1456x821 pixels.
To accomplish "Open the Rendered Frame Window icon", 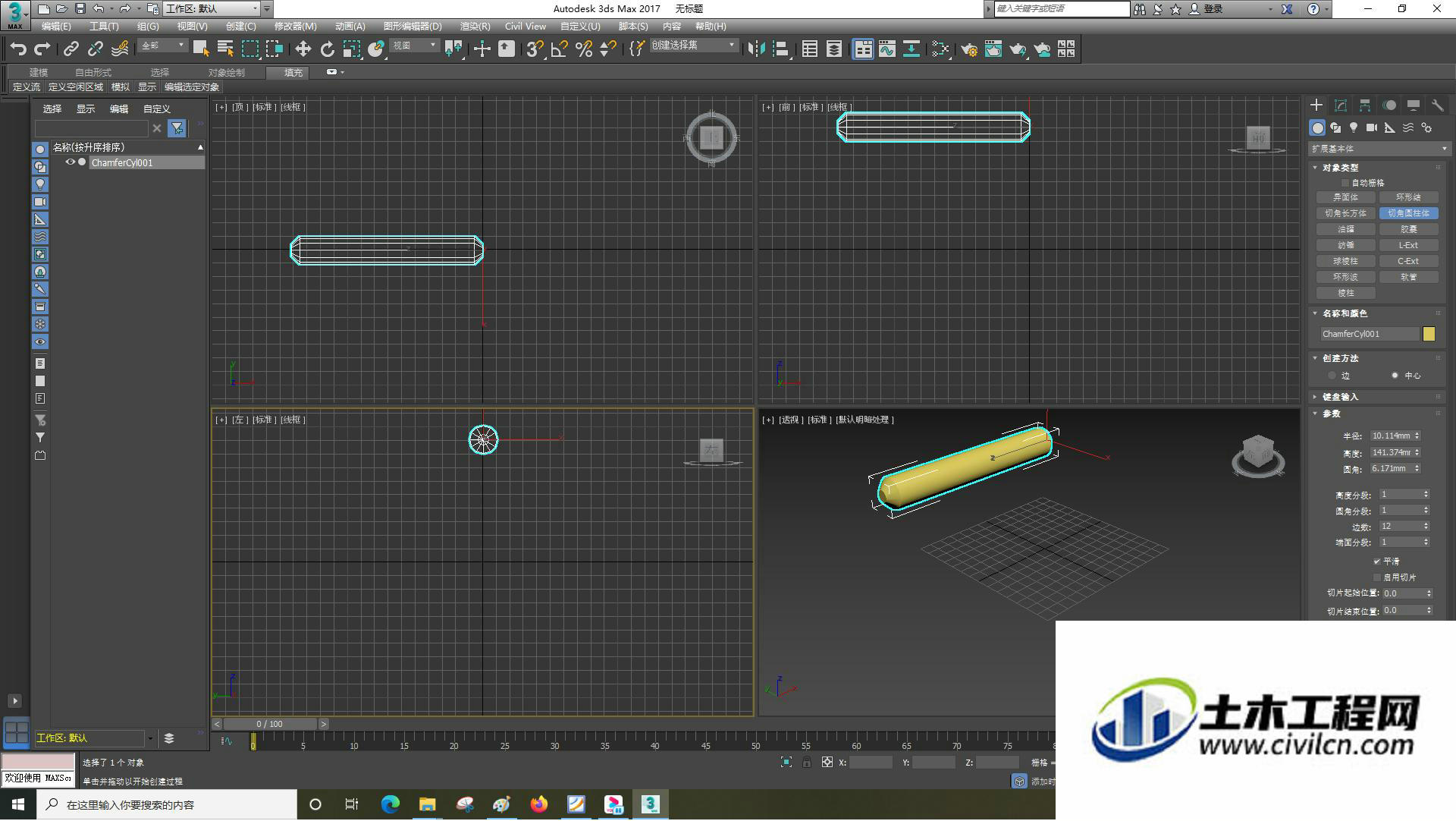I will [x=993, y=49].
